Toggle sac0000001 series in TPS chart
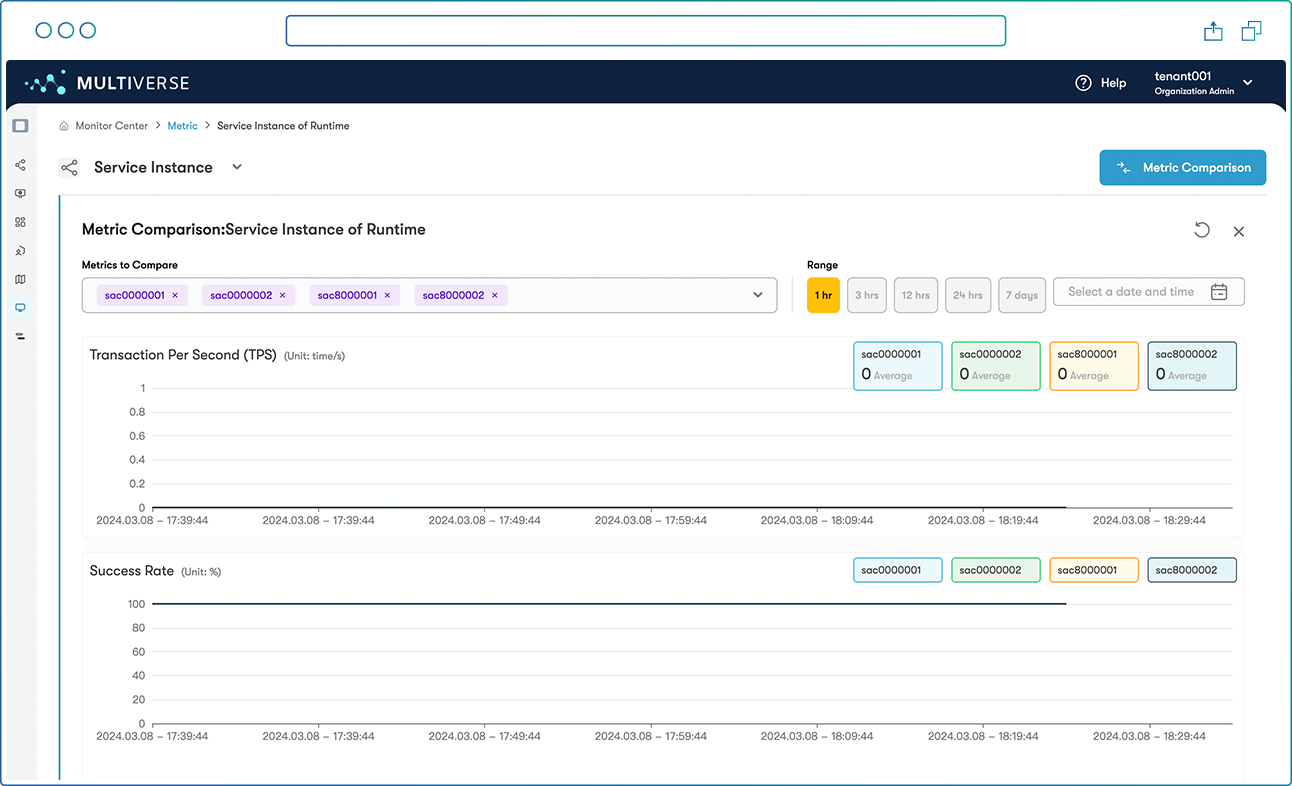The image size is (1292, 786). 898,366
